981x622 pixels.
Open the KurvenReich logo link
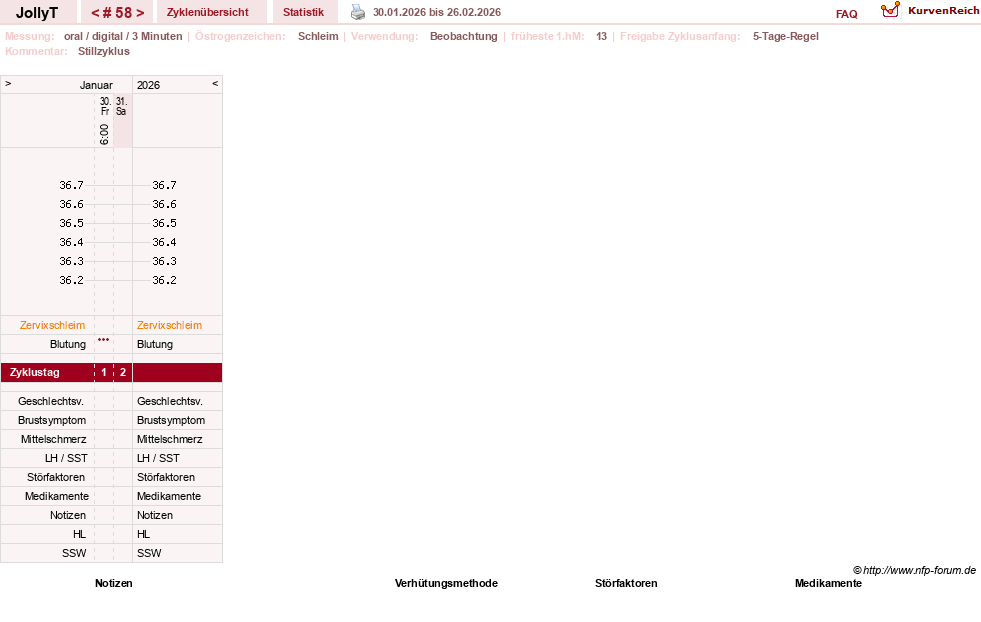(930, 11)
